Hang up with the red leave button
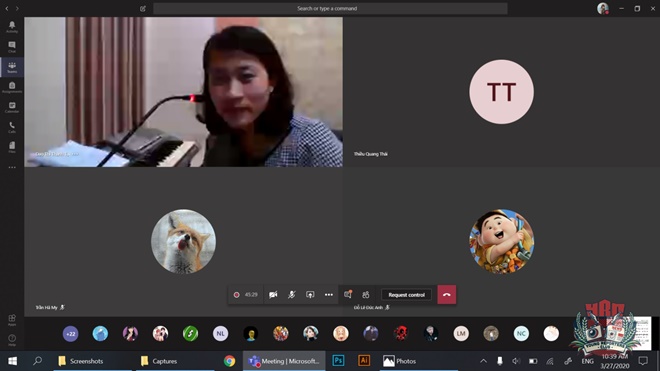Viewport: 660px width, 371px height. click(447, 295)
